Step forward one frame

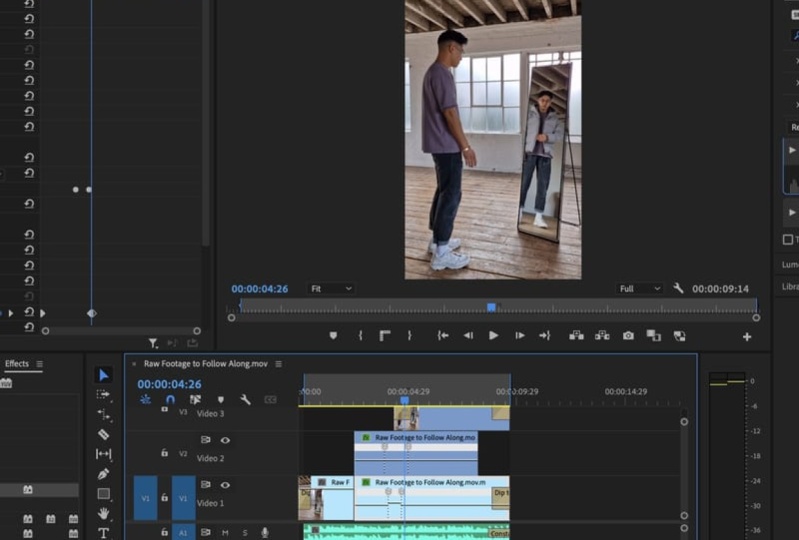(x=519, y=336)
